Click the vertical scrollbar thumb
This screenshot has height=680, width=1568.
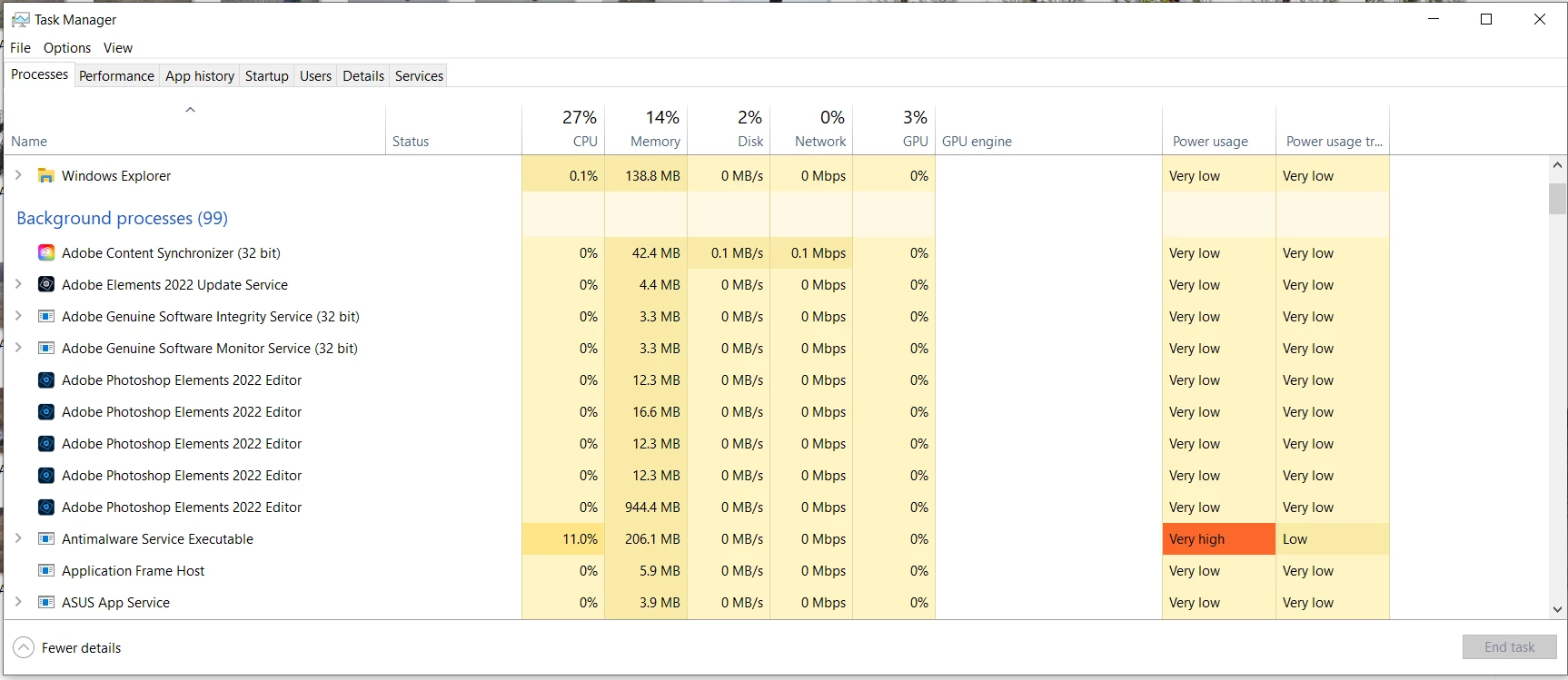point(1557,199)
